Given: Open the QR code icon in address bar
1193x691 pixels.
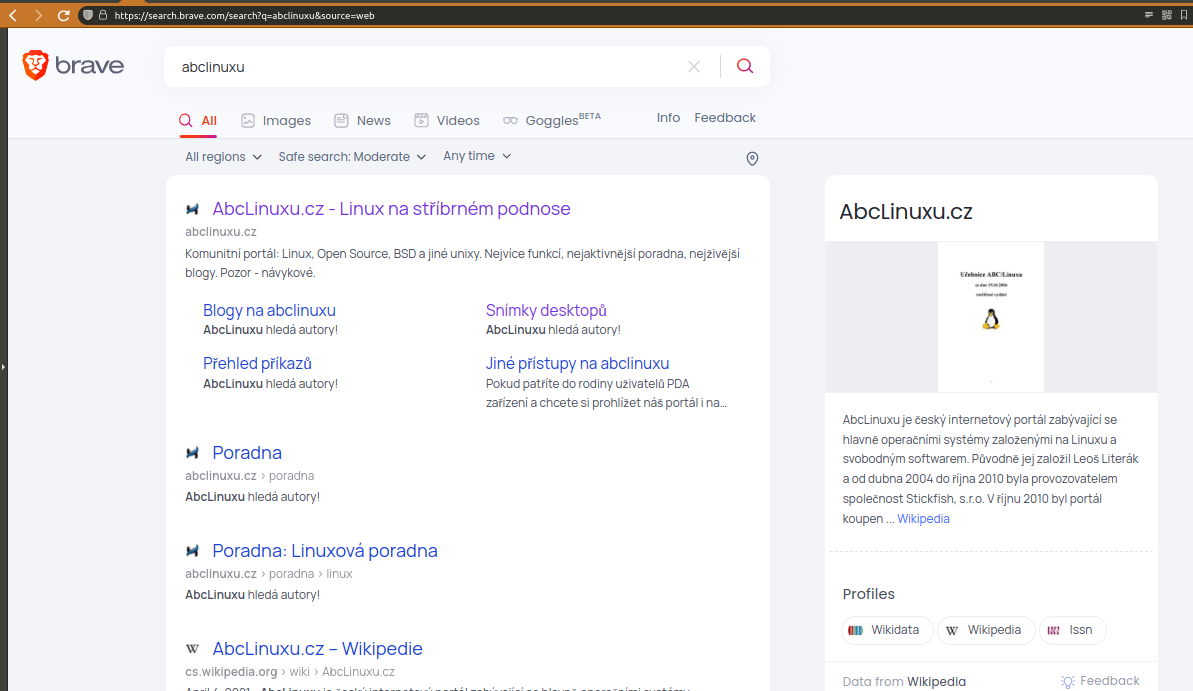Looking at the screenshot, I should click(1166, 15).
